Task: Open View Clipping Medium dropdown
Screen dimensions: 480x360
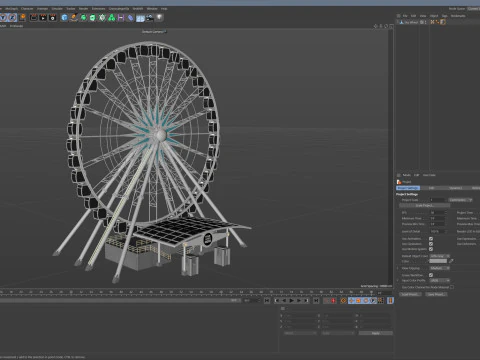Action: [x=439, y=268]
